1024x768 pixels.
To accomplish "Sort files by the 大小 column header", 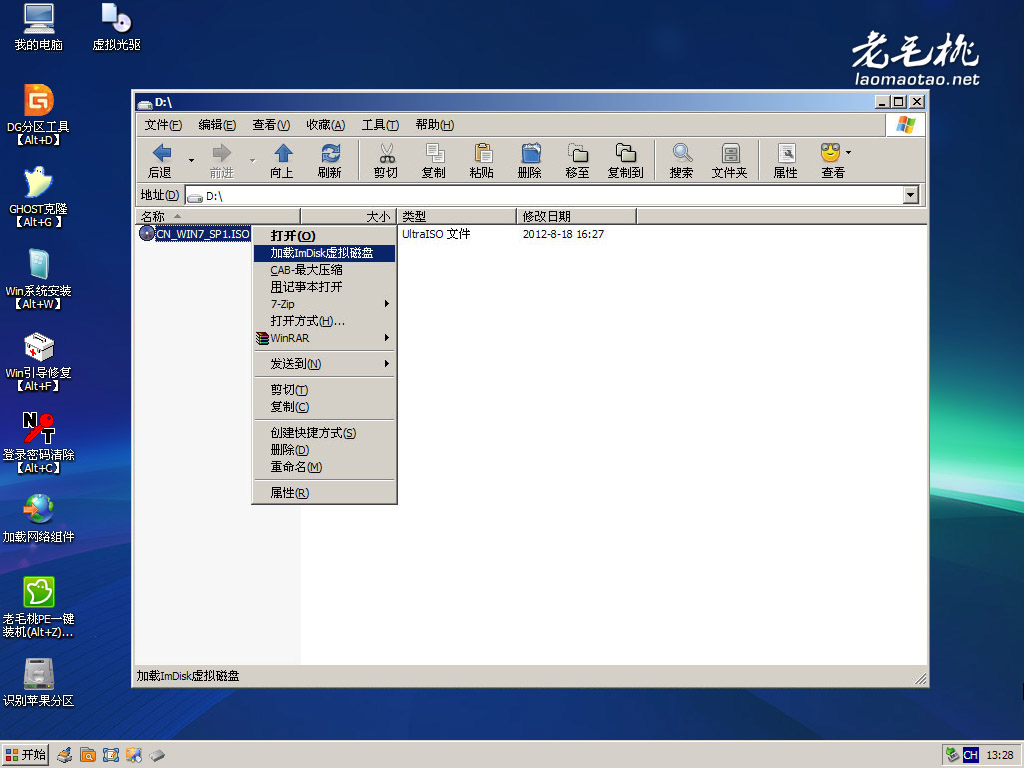I will [348, 216].
